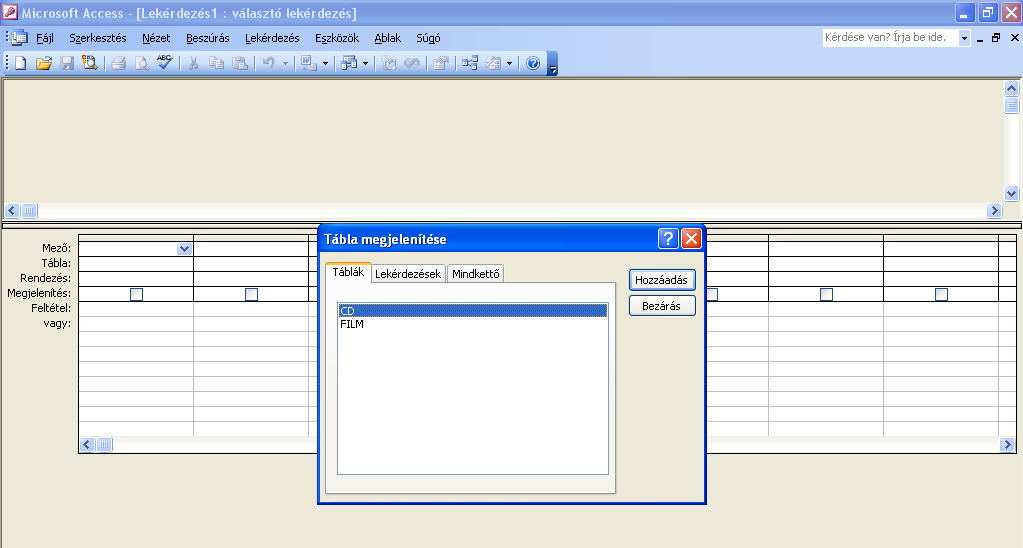The width and height of the screenshot is (1023, 548).
Task: Click the Undo arrow icon
Action: 268,63
